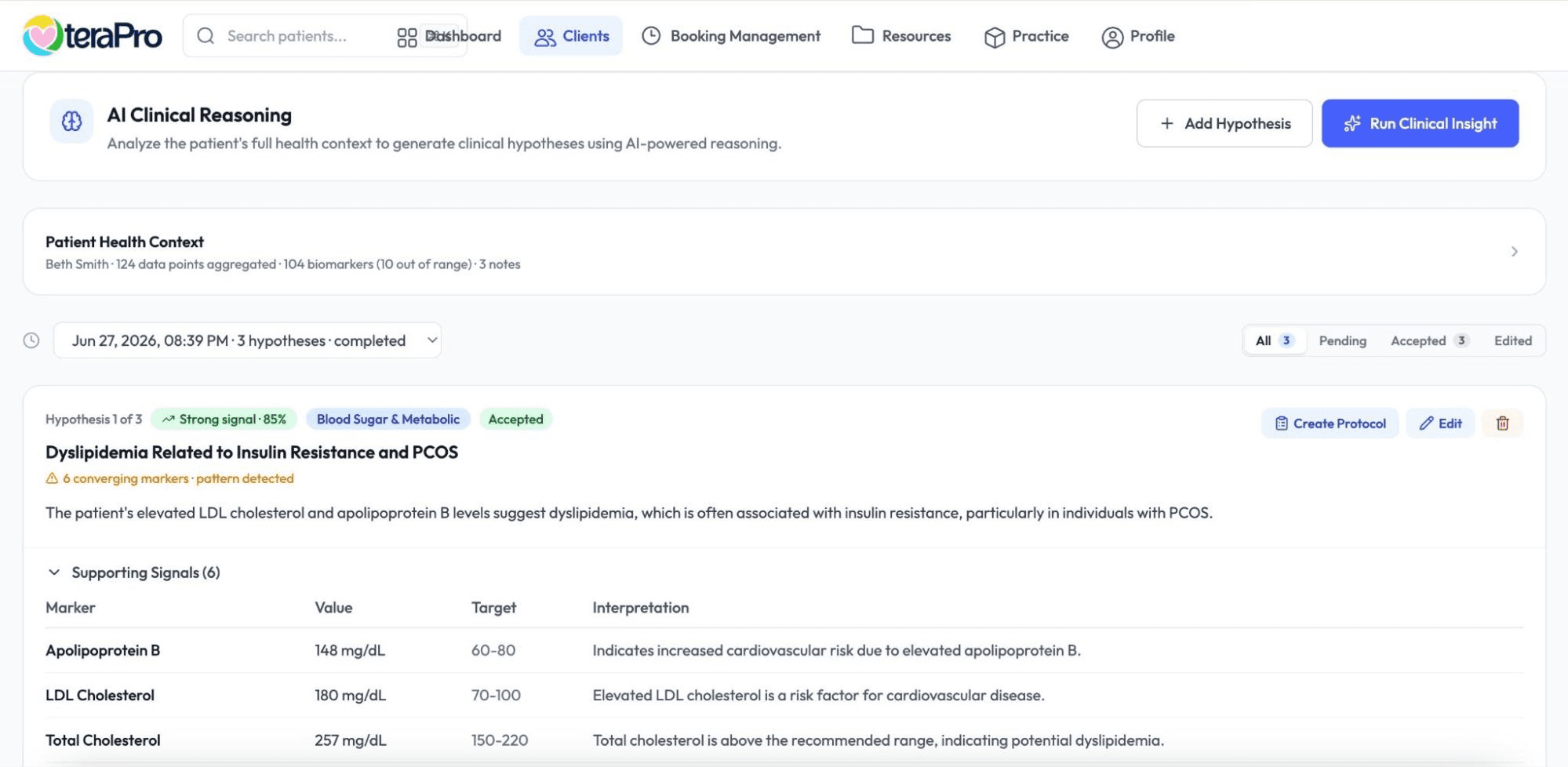Click the Blood Sugar & Metabolic tag
This screenshot has width=1568, height=767.
point(388,420)
